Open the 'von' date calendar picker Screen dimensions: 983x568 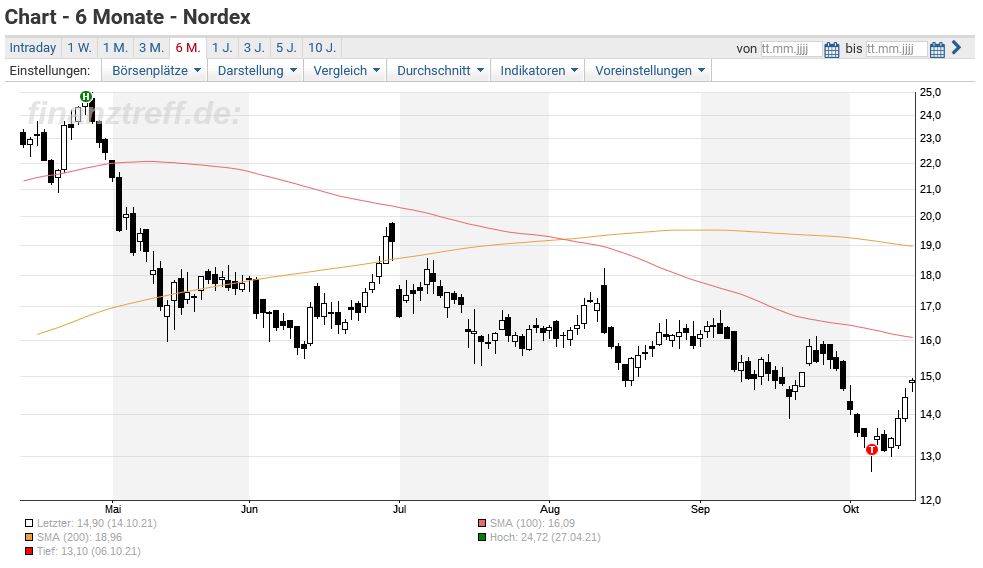[x=831, y=50]
